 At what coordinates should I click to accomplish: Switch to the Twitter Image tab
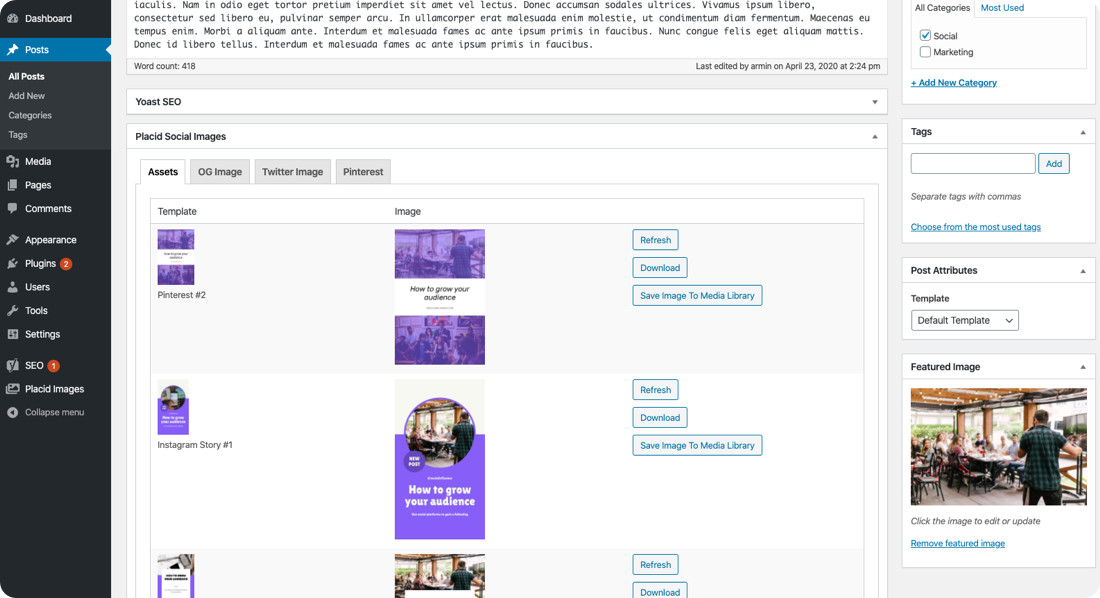click(x=293, y=172)
